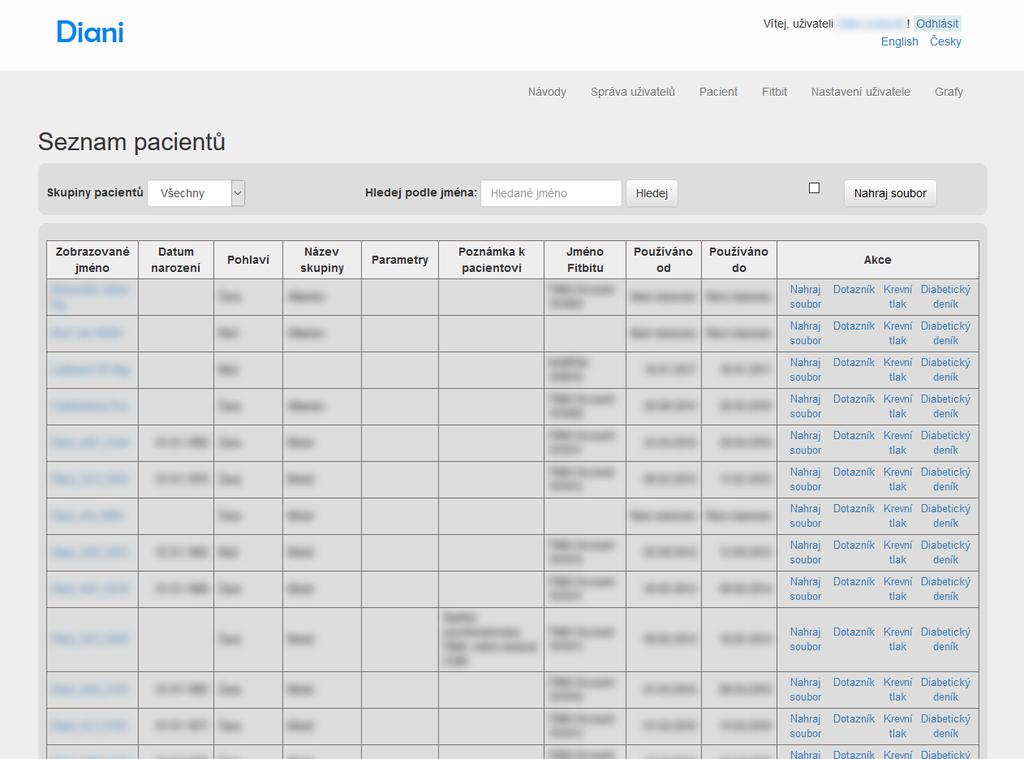Click the Používáno do column header
Screen dimensions: 1024x759
pyautogui.click(x=739, y=260)
